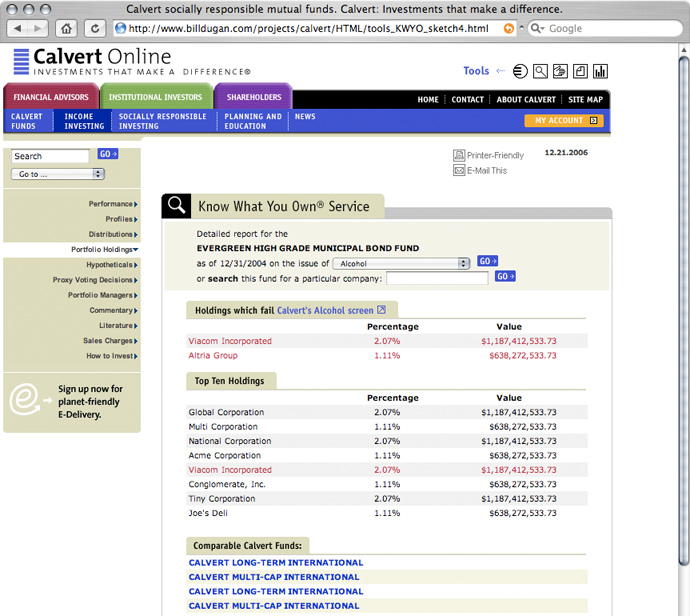Open the Institutional Investors tab
Screen dimensions: 690x616
155,97
